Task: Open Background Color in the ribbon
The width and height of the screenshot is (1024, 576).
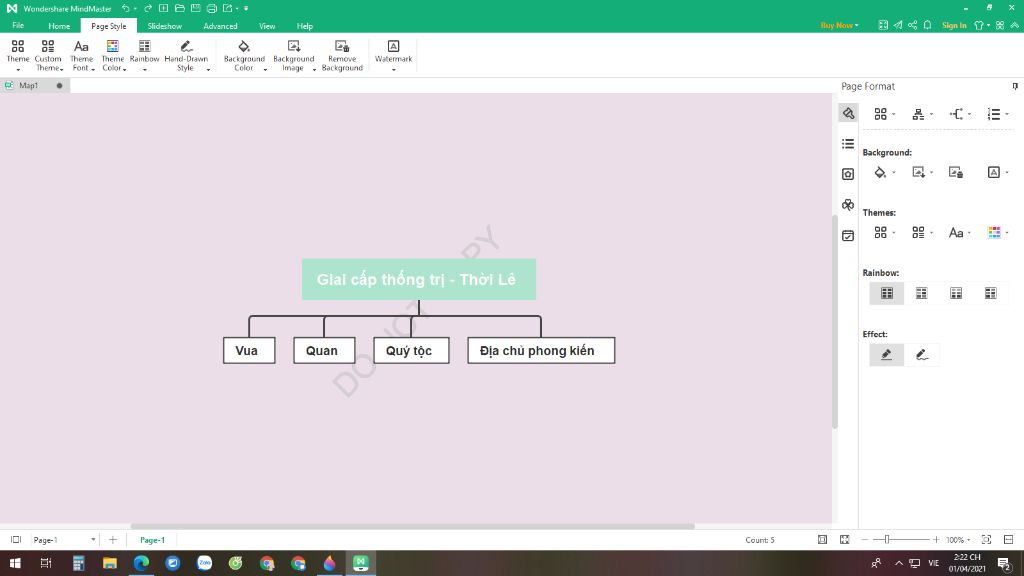Action: (x=244, y=56)
